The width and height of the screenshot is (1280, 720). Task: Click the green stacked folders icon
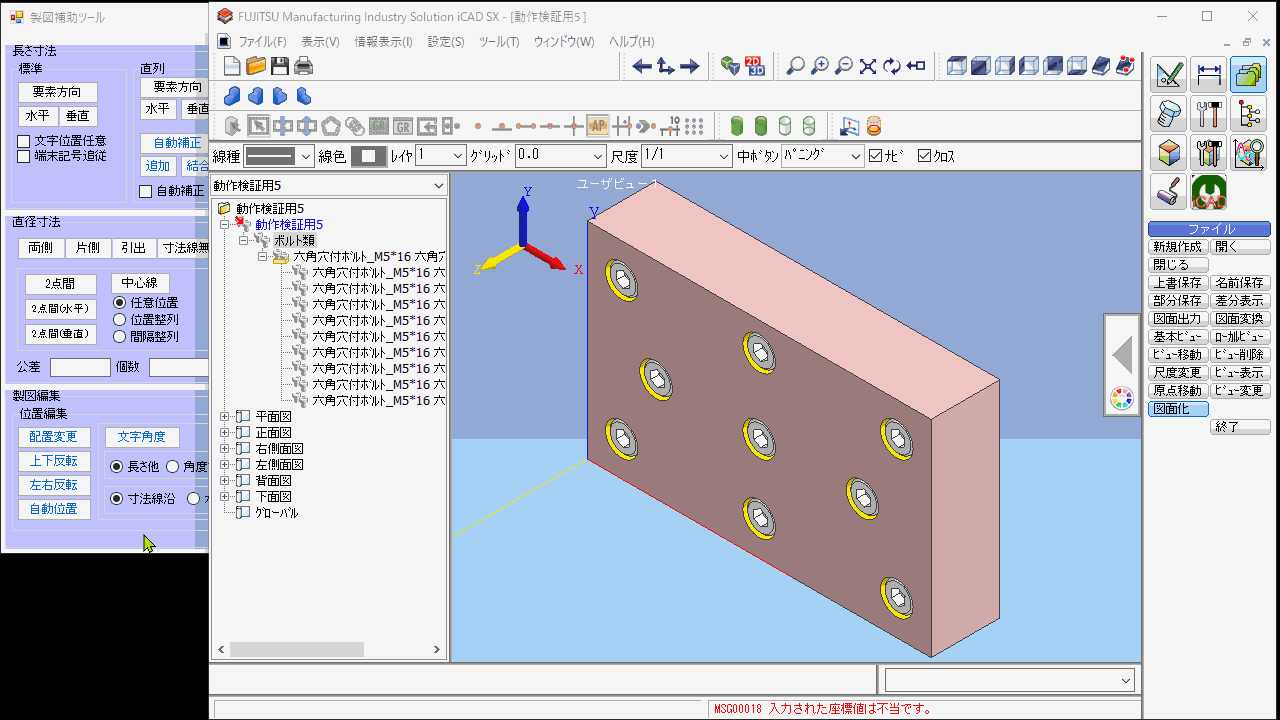(x=1249, y=75)
